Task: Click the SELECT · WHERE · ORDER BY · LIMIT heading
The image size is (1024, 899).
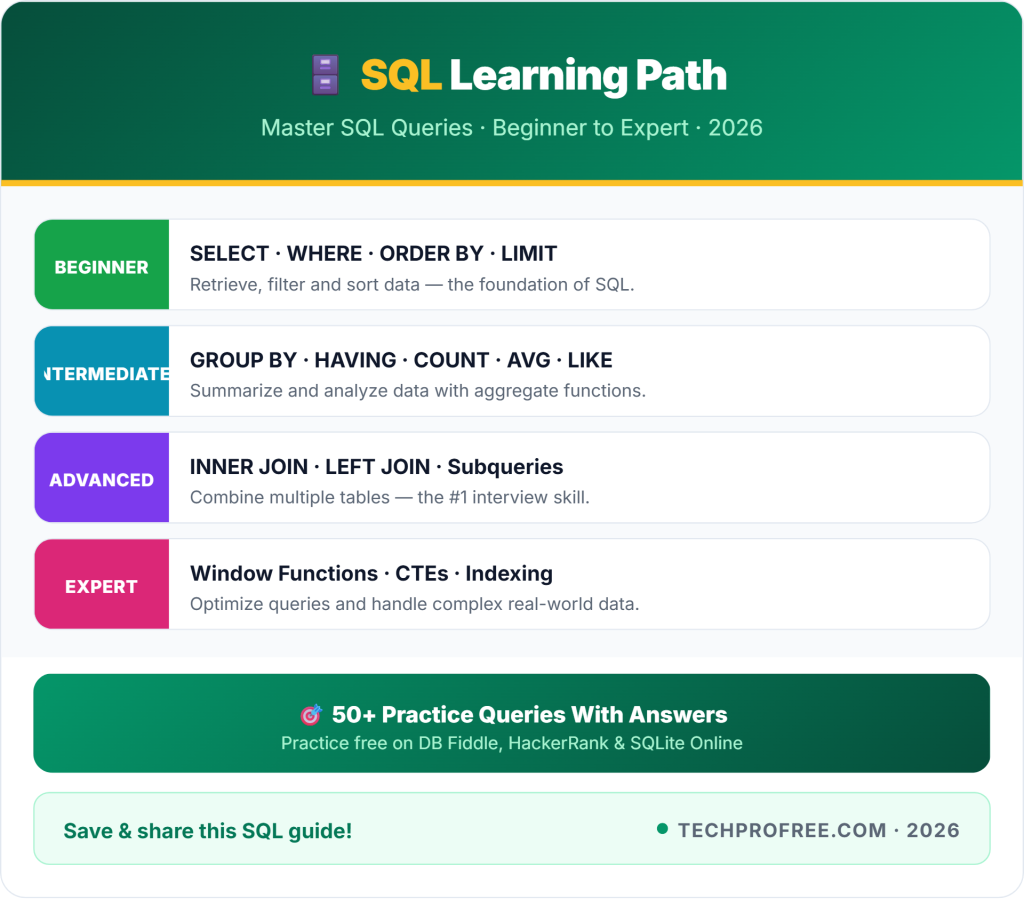Action: [x=374, y=253]
